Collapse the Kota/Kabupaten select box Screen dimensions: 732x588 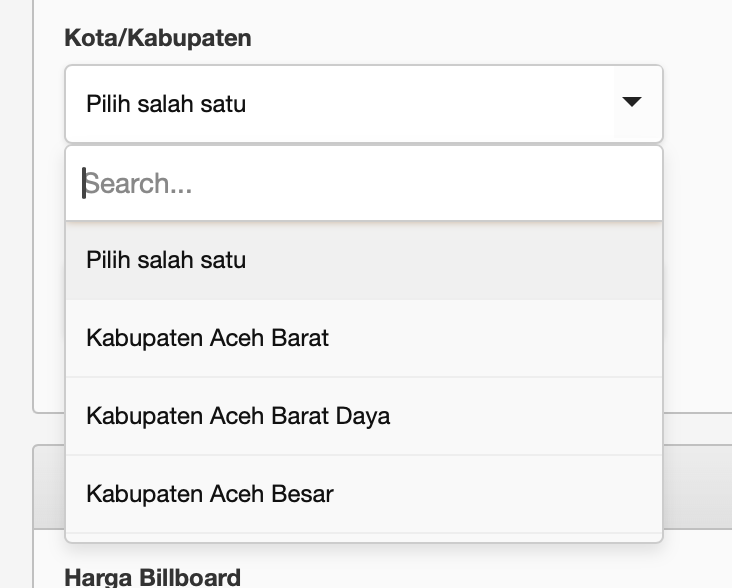click(364, 104)
